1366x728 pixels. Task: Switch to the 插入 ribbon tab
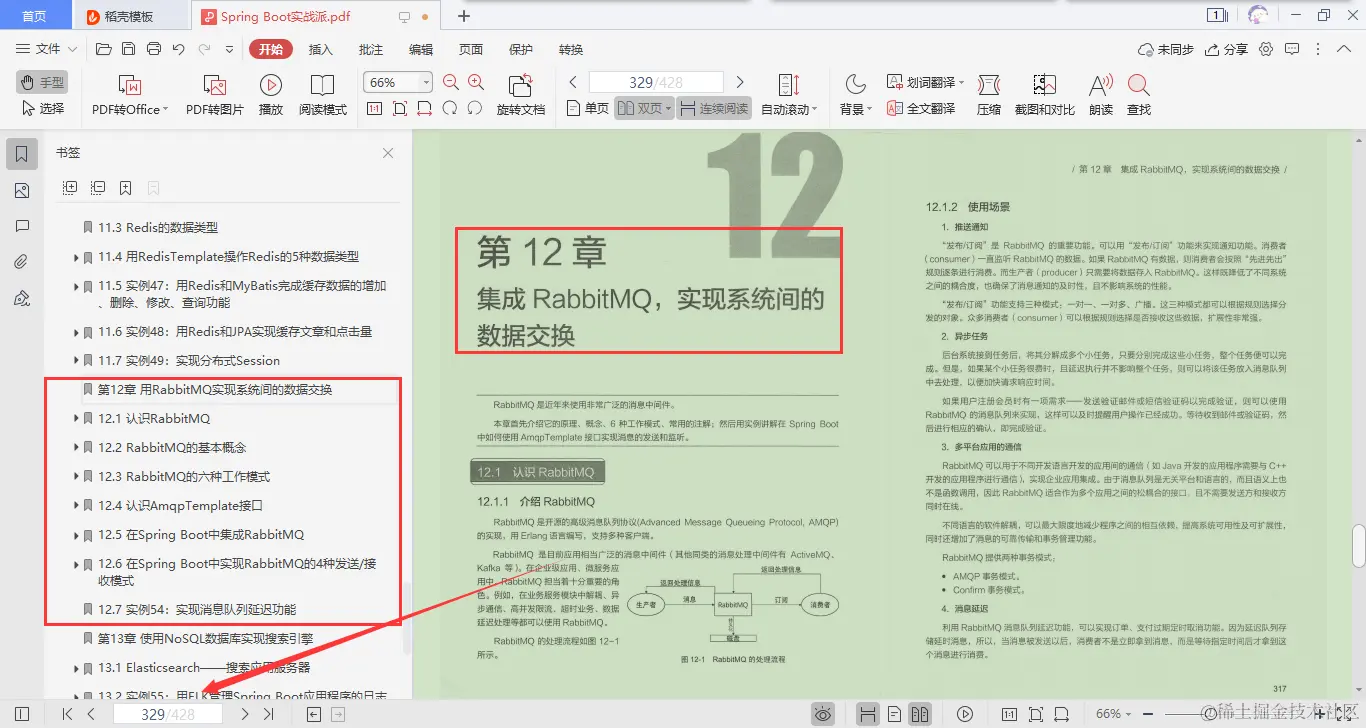(320, 48)
